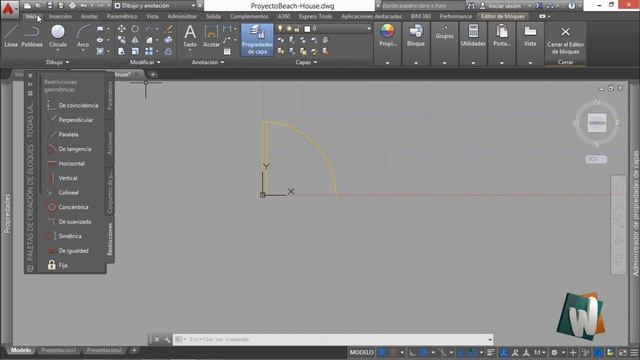Select the Move (Desplazar) tool
640x360 pixels.
pos(121,29)
